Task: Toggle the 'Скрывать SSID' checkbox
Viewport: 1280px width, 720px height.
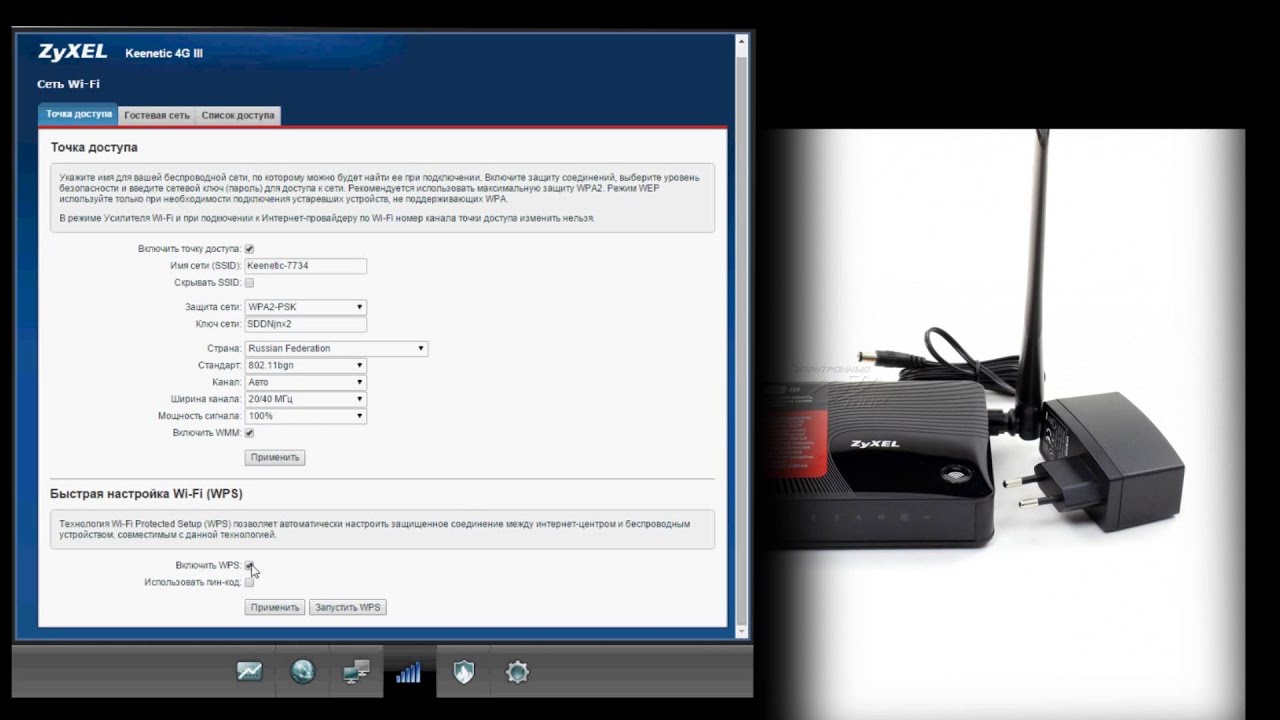Action: click(249, 283)
